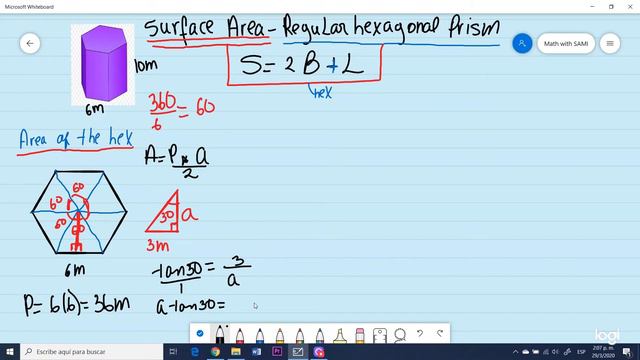Choose the pink eraser tool
The height and width of the screenshot is (360, 640).
point(360,336)
